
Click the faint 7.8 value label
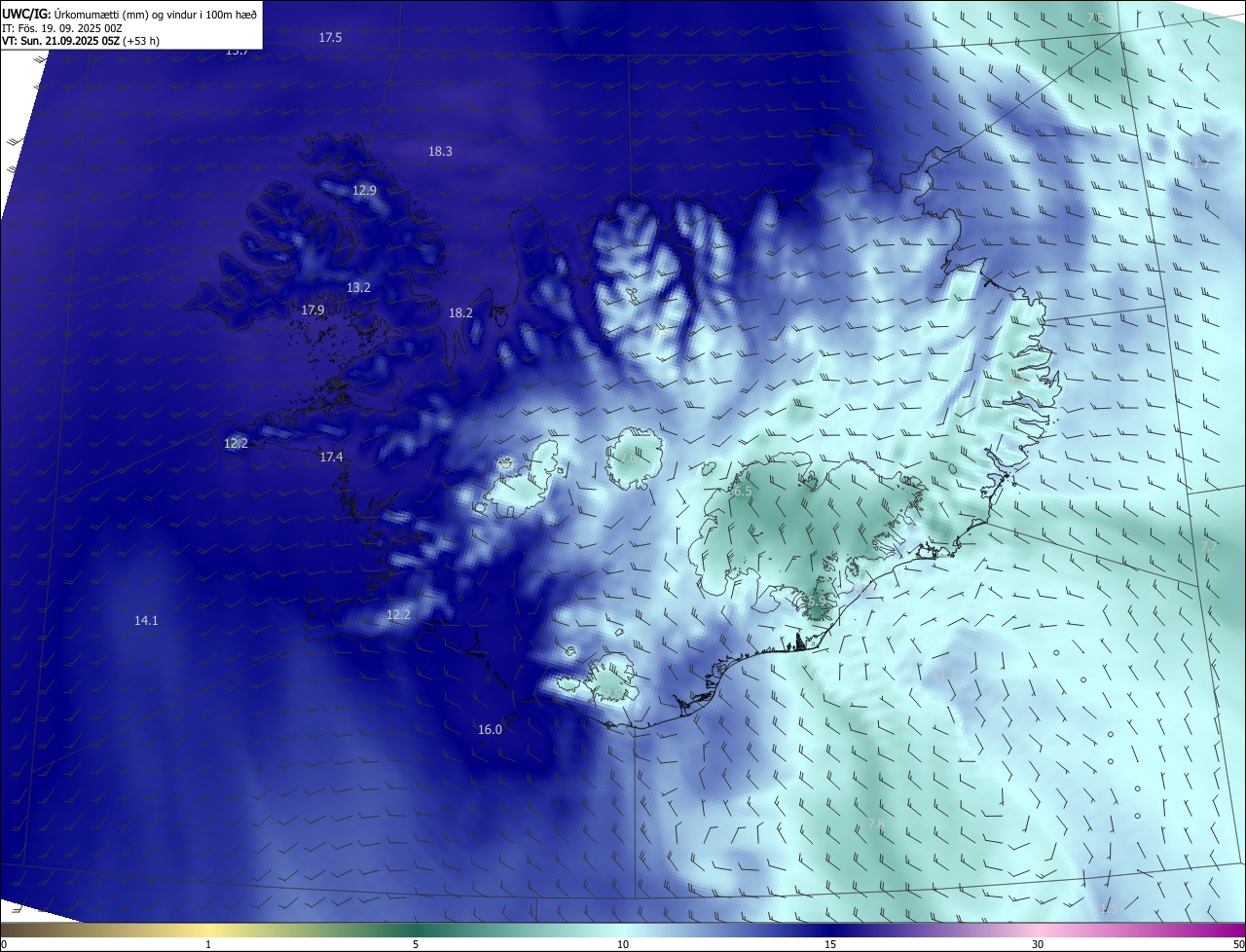coord(876,824)
